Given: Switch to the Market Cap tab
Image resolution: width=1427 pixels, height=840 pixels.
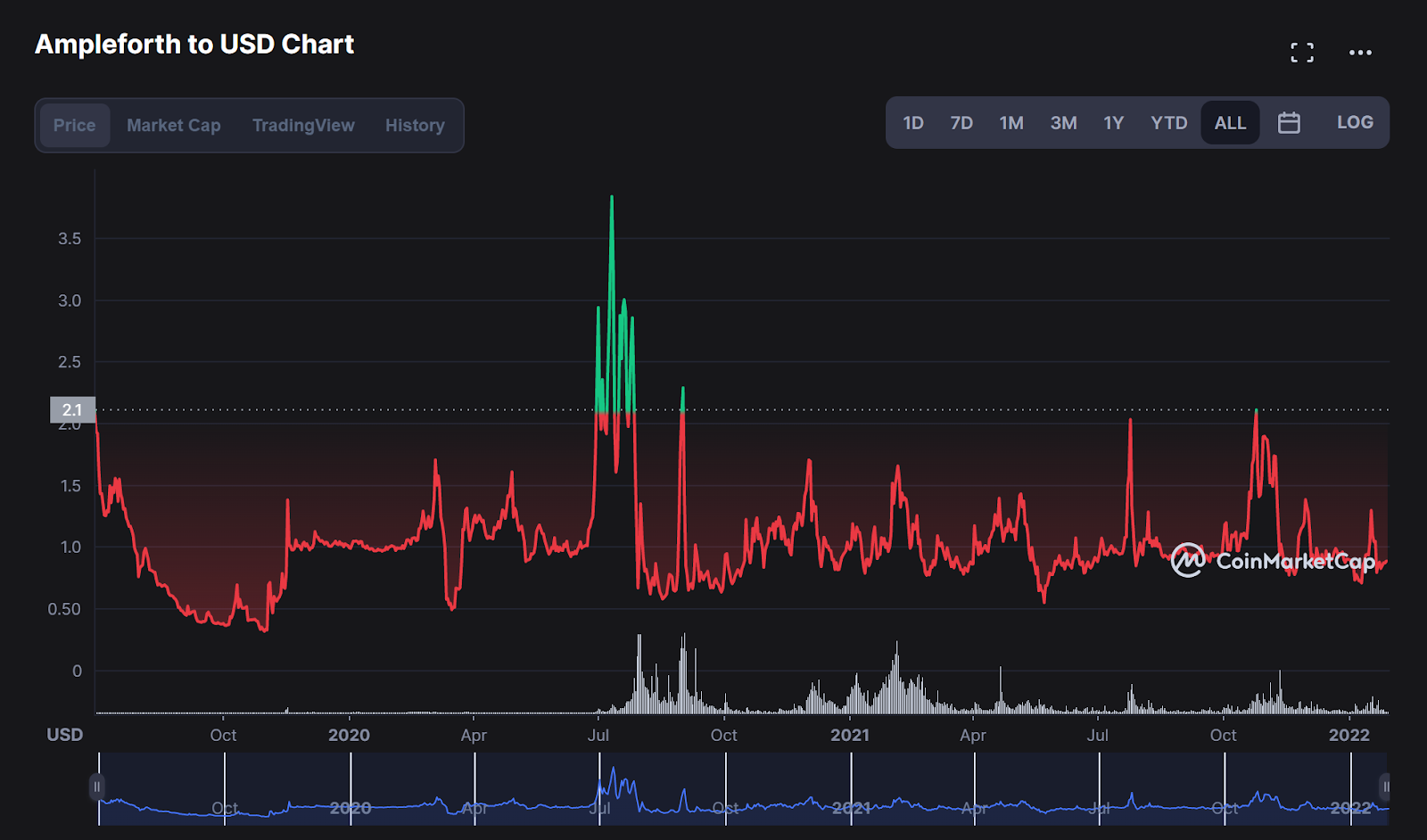Looking at the screenshot, I should (173, 125).
